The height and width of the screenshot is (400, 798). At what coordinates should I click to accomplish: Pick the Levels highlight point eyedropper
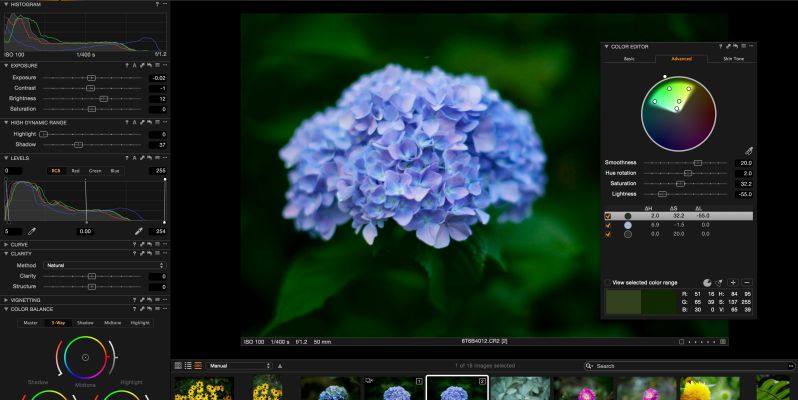(138, 232)
